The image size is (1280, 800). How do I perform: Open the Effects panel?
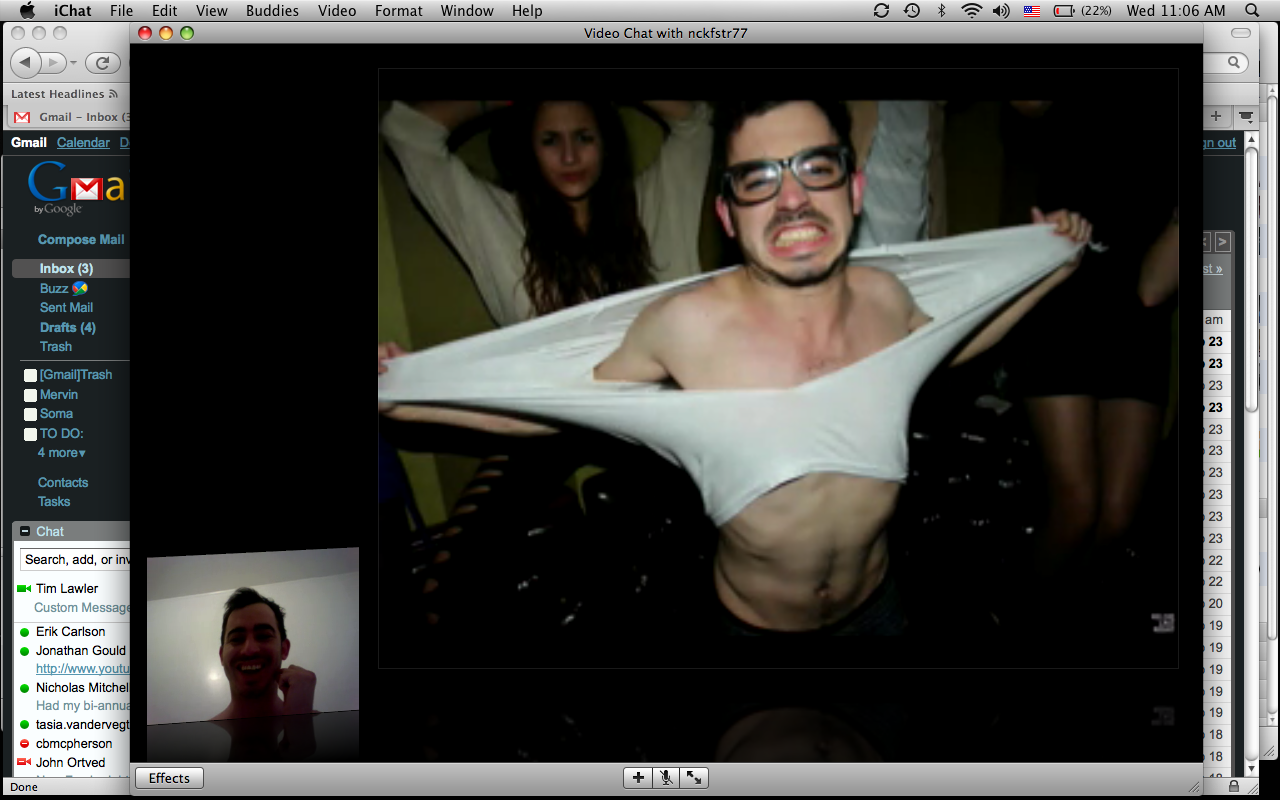click(x=169, y=778)
